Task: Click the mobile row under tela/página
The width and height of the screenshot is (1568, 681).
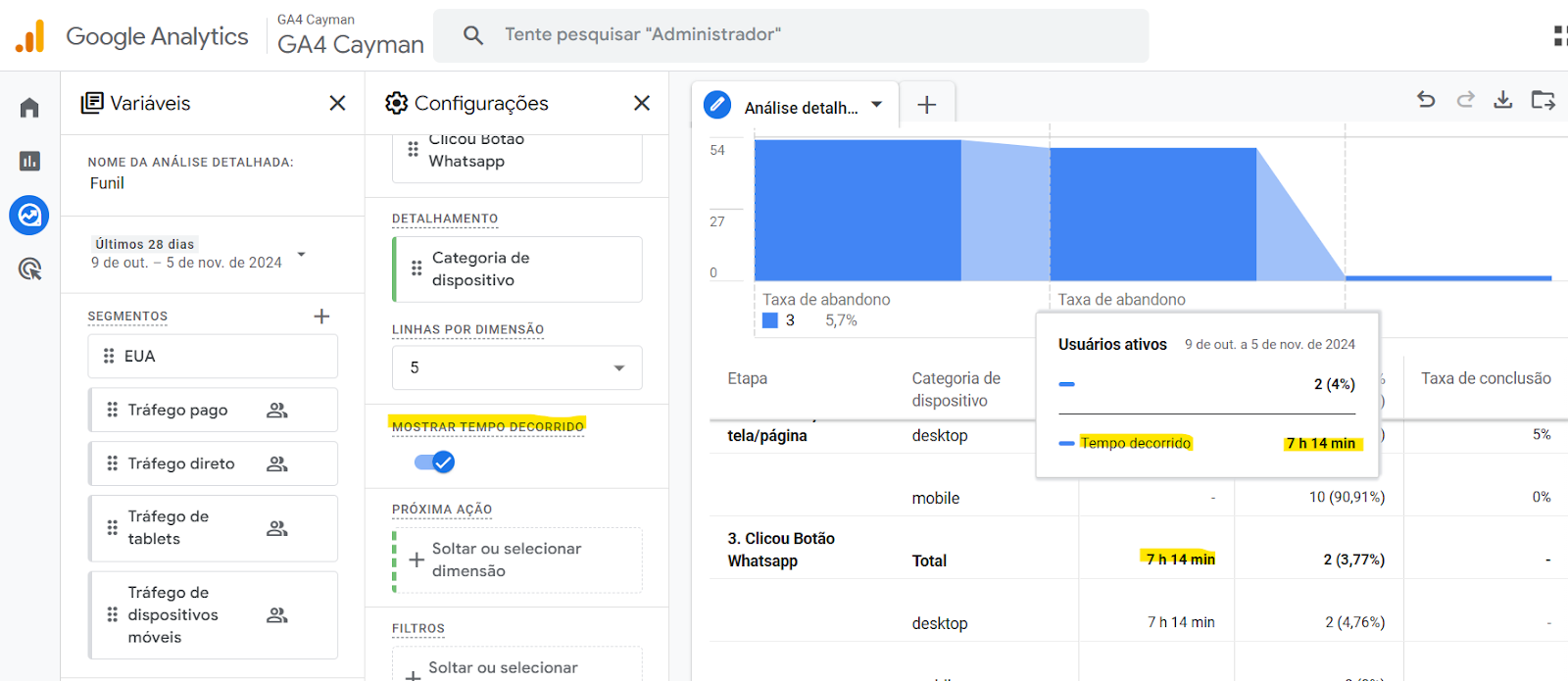Action: point(936,498)
